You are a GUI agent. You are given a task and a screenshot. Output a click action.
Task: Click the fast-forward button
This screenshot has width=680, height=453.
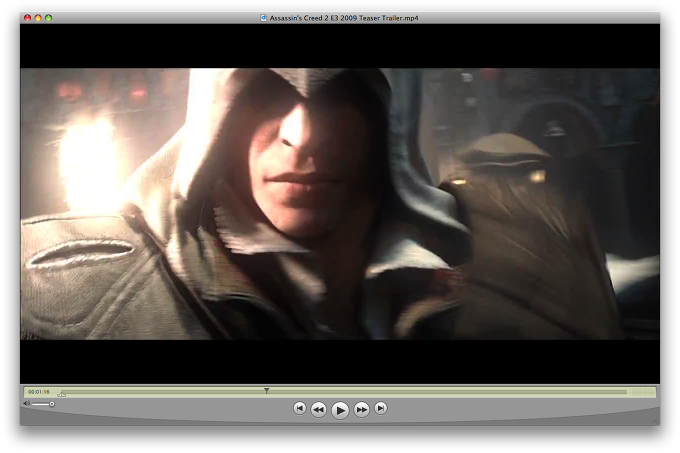tap(362, 409)
